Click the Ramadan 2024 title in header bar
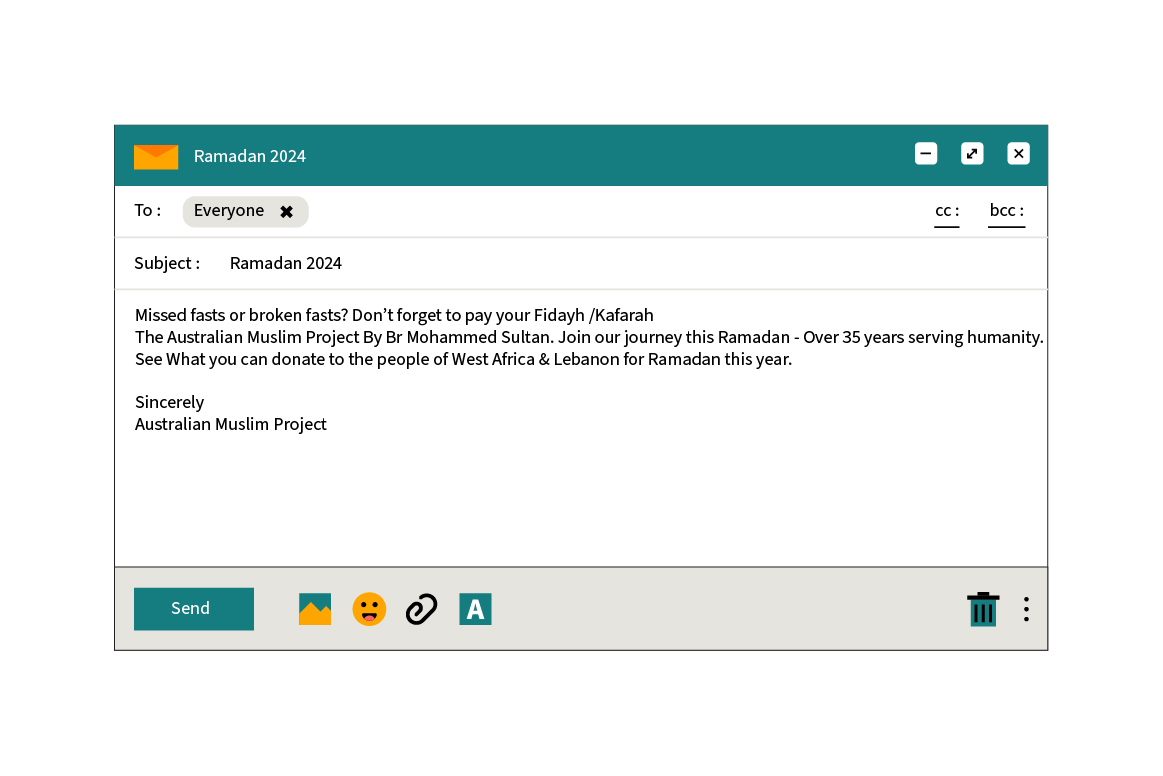Viewport: 1163px width, 776px height. click(250, 156)
